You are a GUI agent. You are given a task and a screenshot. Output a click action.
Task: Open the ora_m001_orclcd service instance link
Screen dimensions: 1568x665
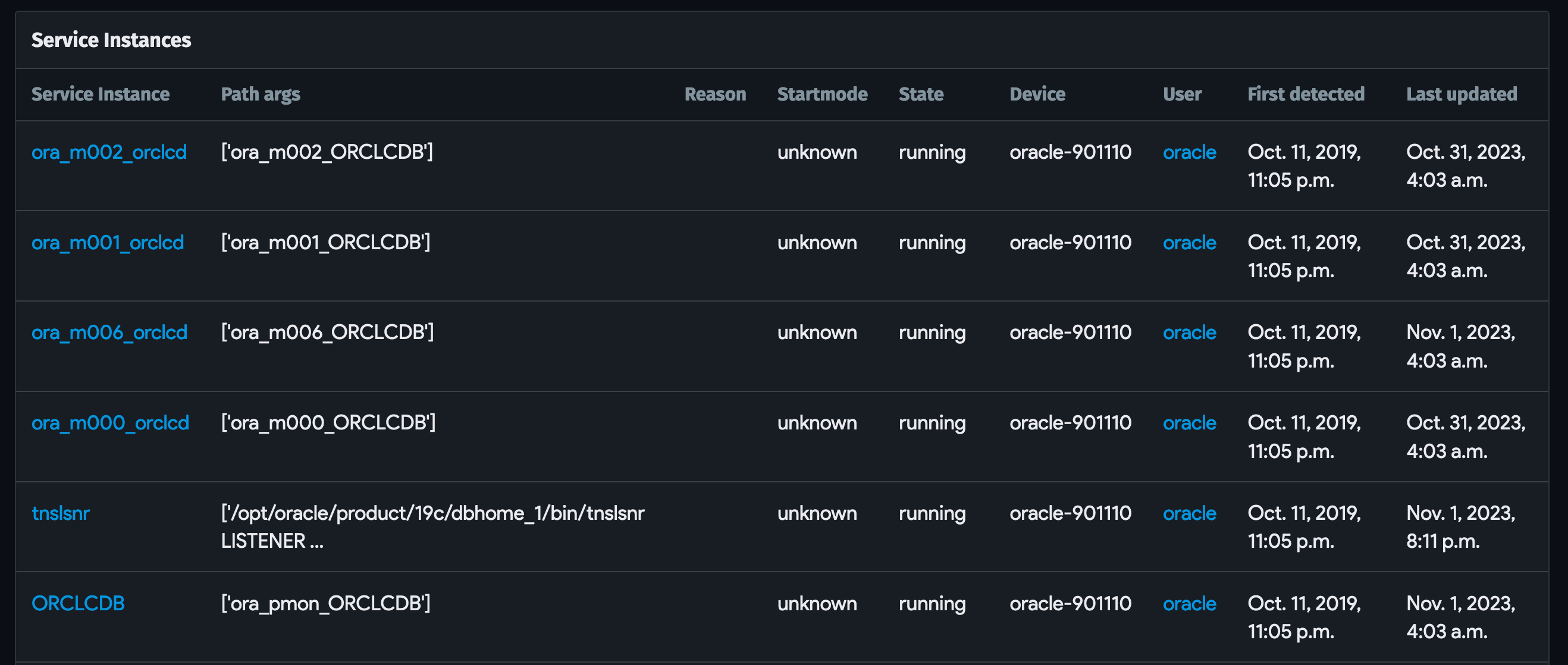(108, 243)
